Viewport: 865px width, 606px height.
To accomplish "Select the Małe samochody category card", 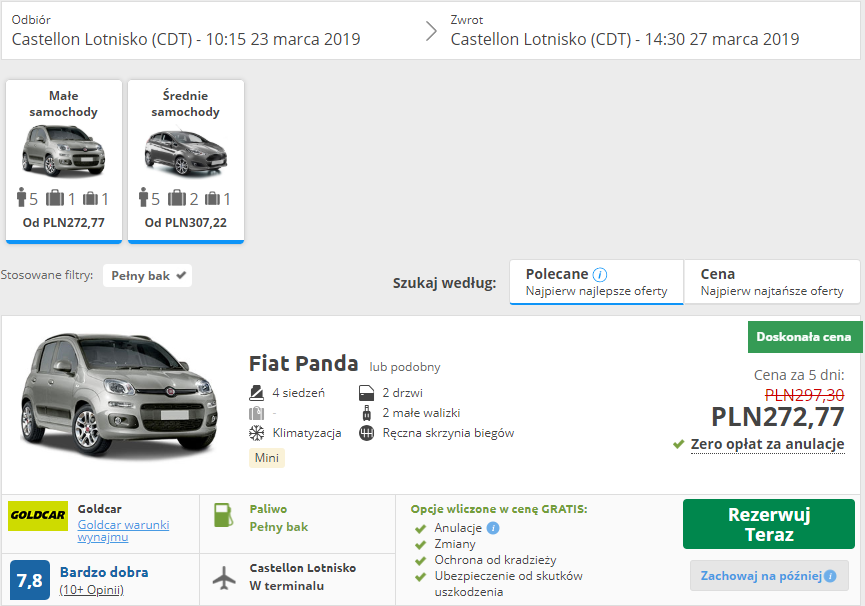I will 64,160.
